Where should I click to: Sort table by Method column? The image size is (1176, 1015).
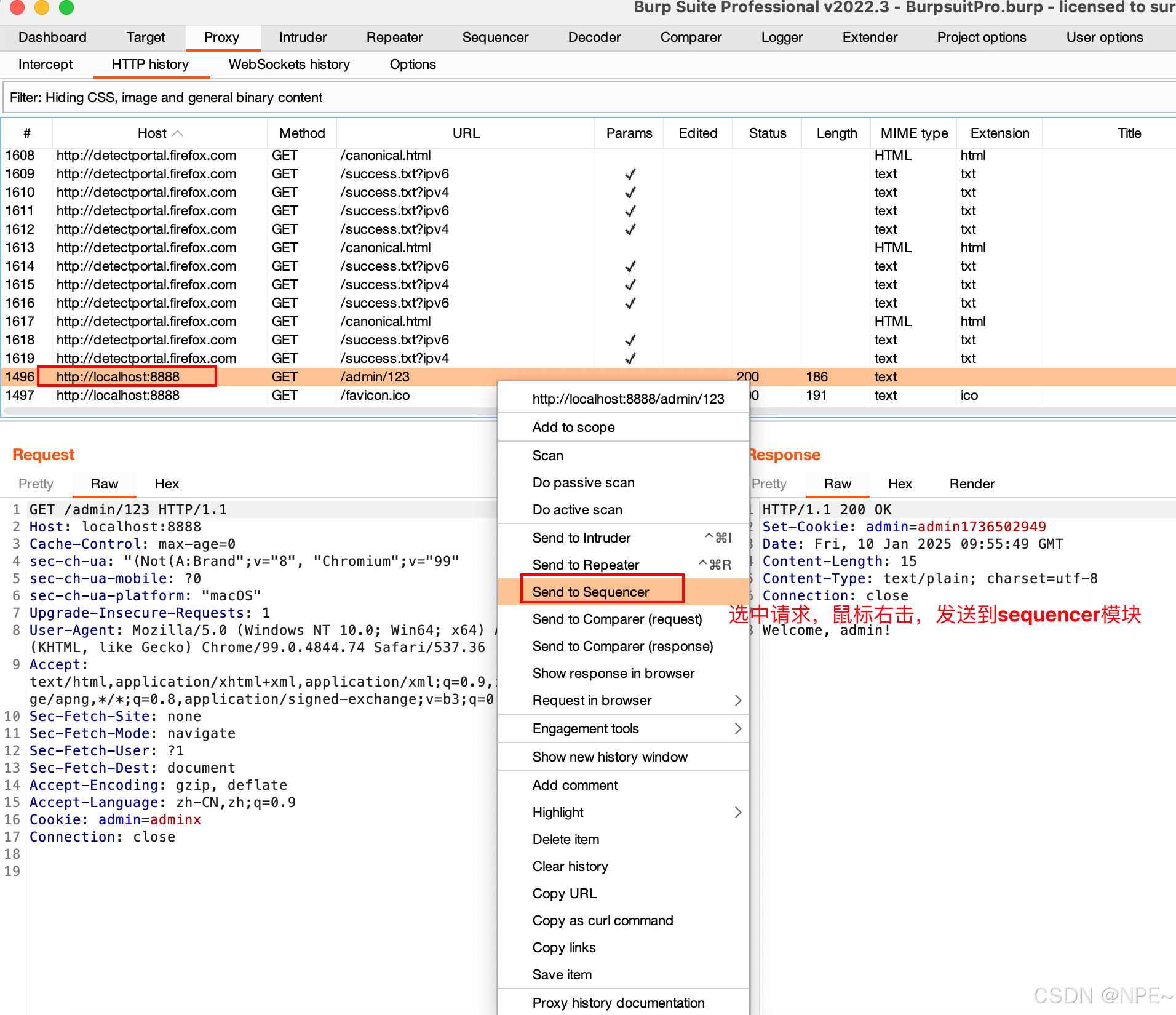click(302, 133)
